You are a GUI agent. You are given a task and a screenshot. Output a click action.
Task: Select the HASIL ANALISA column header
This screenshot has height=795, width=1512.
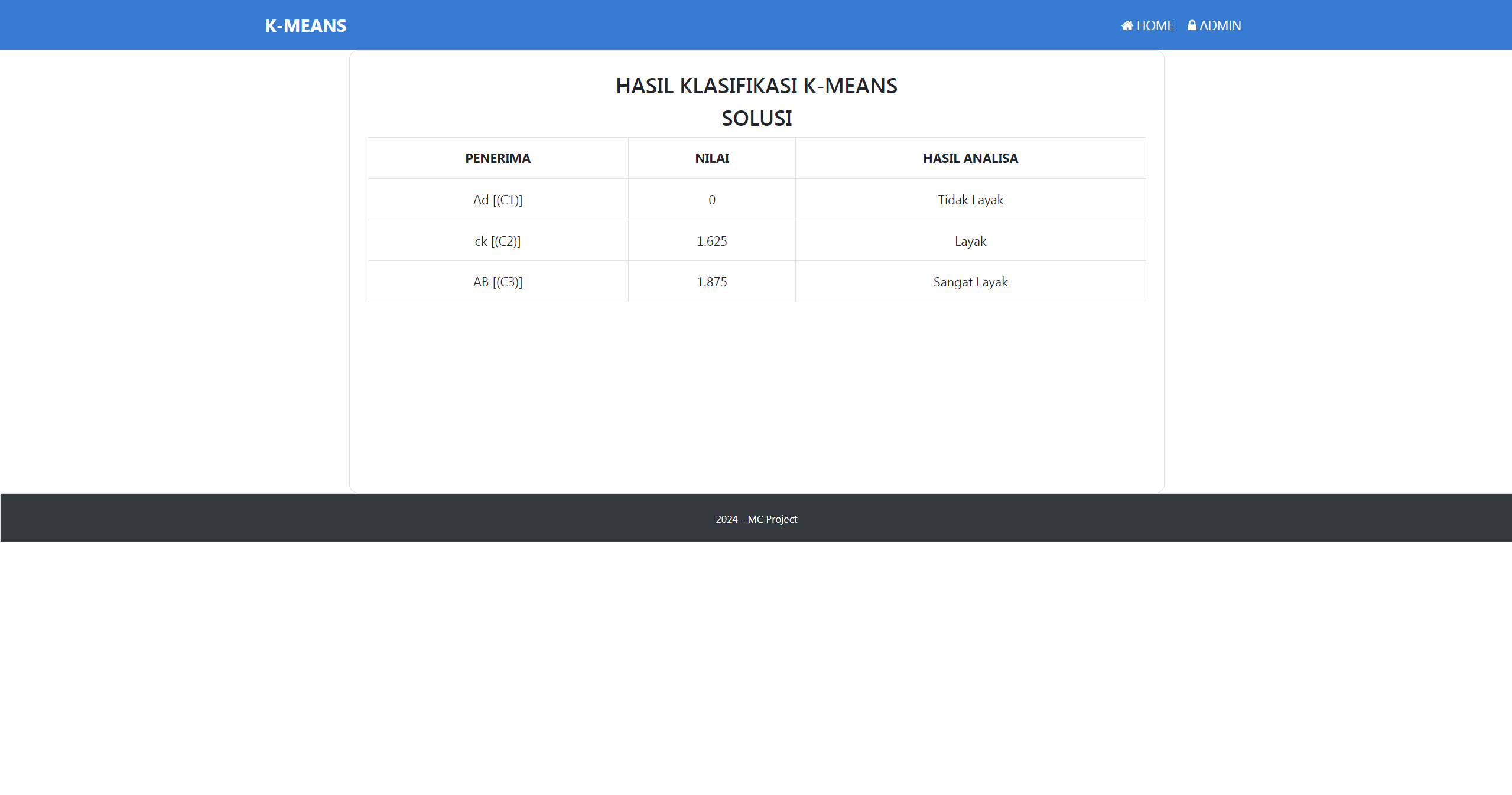tap(970, 158)
